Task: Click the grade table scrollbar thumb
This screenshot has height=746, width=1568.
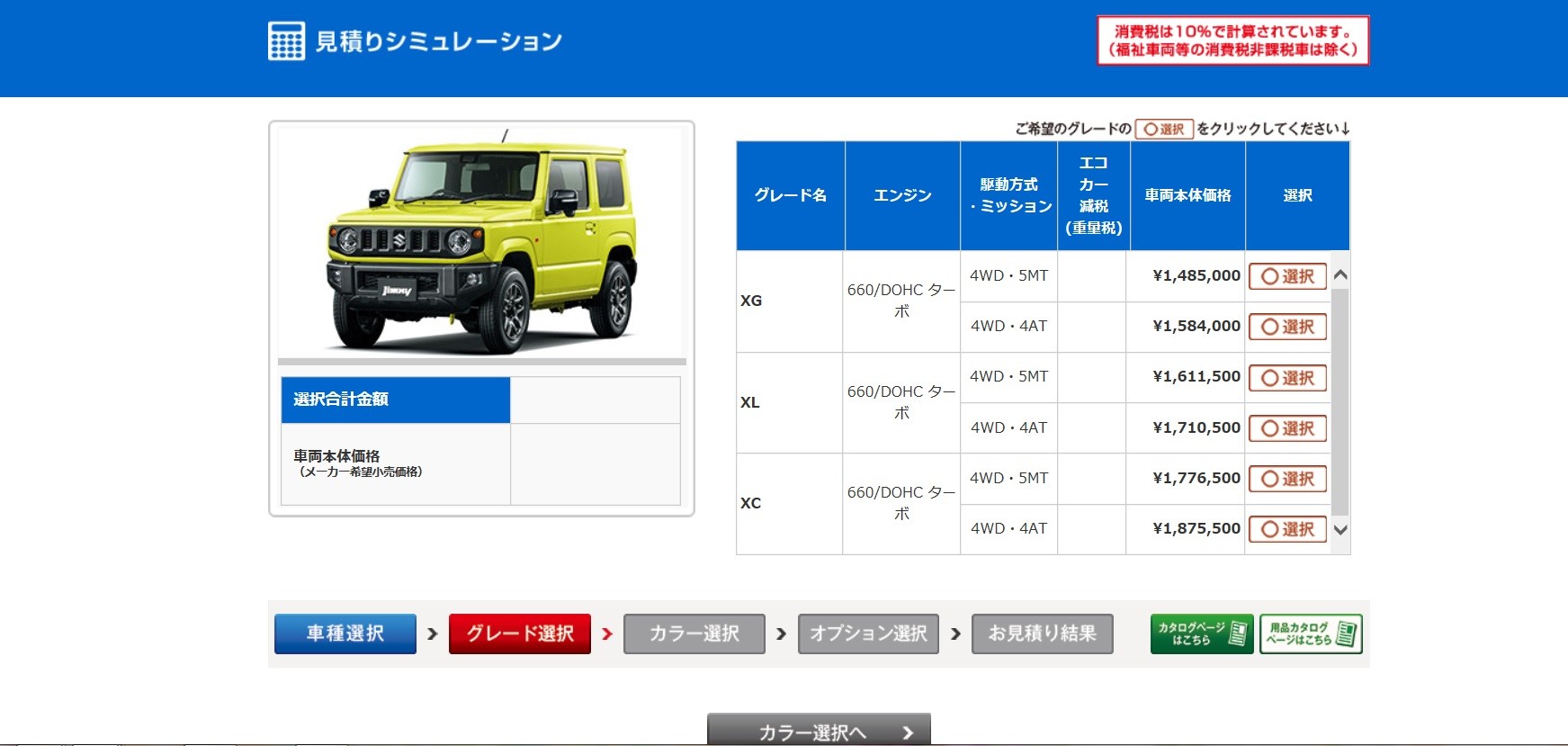Action: [x=1340, y=402]
